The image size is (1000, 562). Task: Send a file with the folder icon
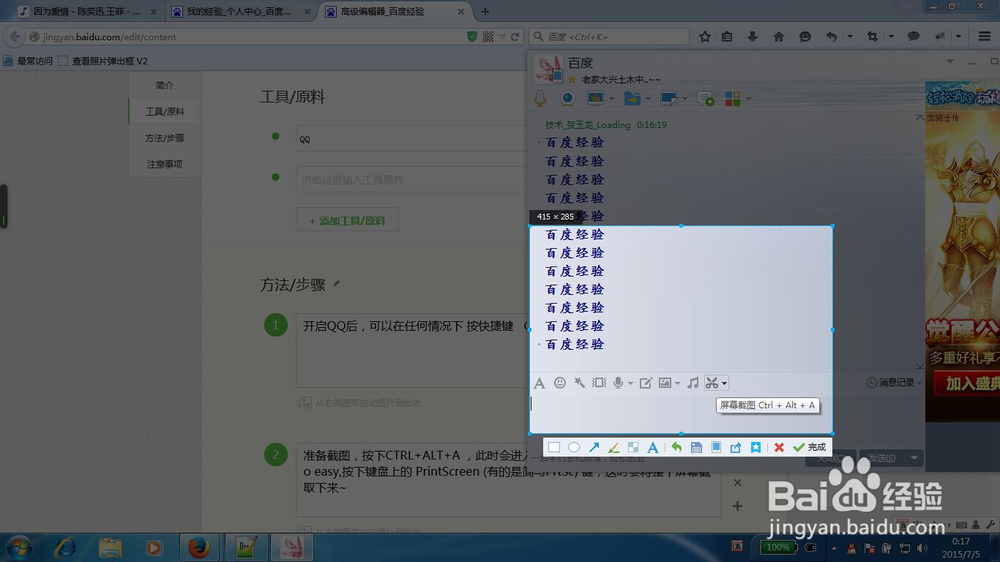tap(632, 98)
